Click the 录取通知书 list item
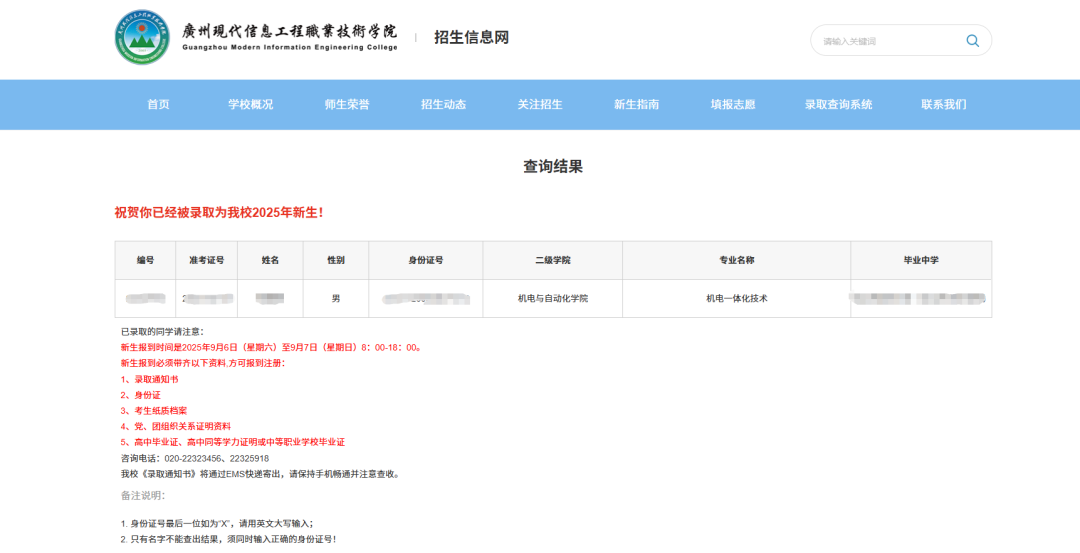 149,379
